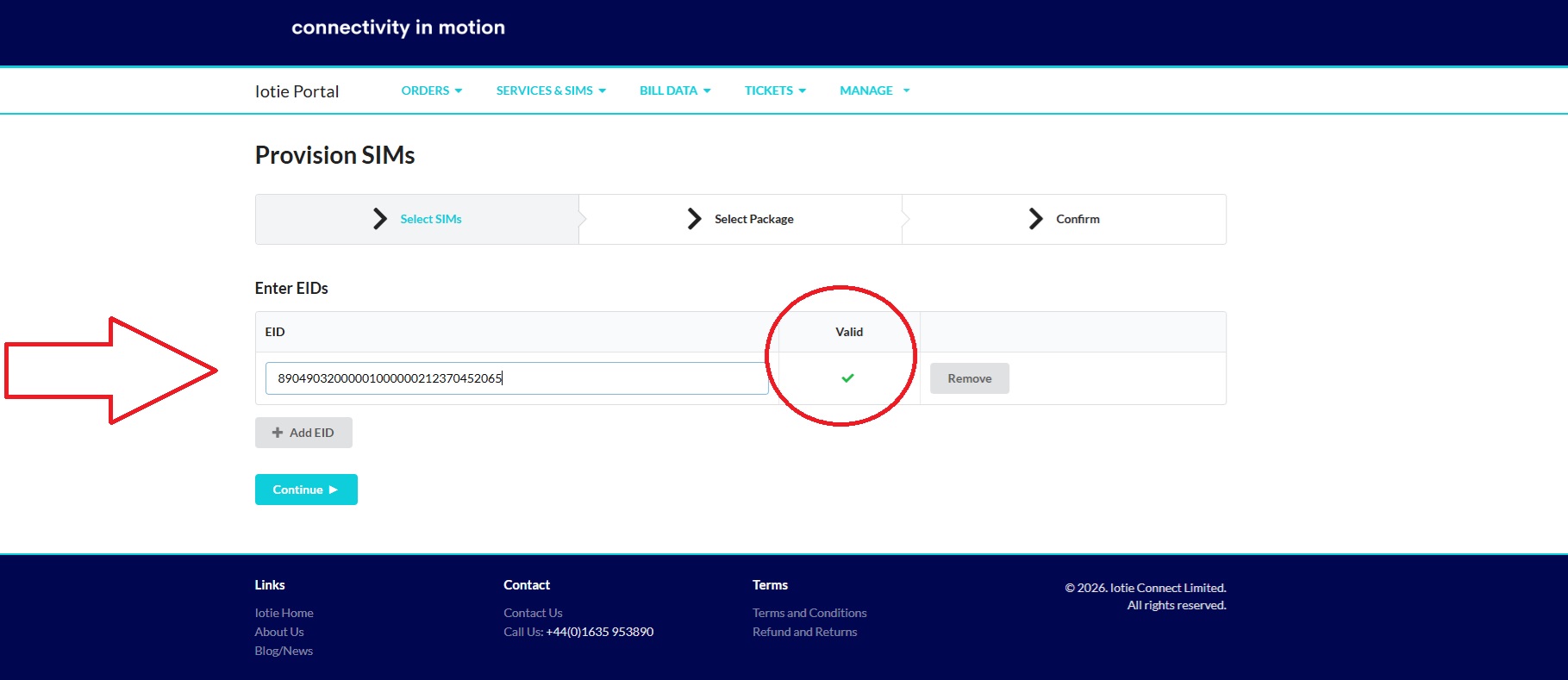Expand the TICKETS menu

pos(775,90)
